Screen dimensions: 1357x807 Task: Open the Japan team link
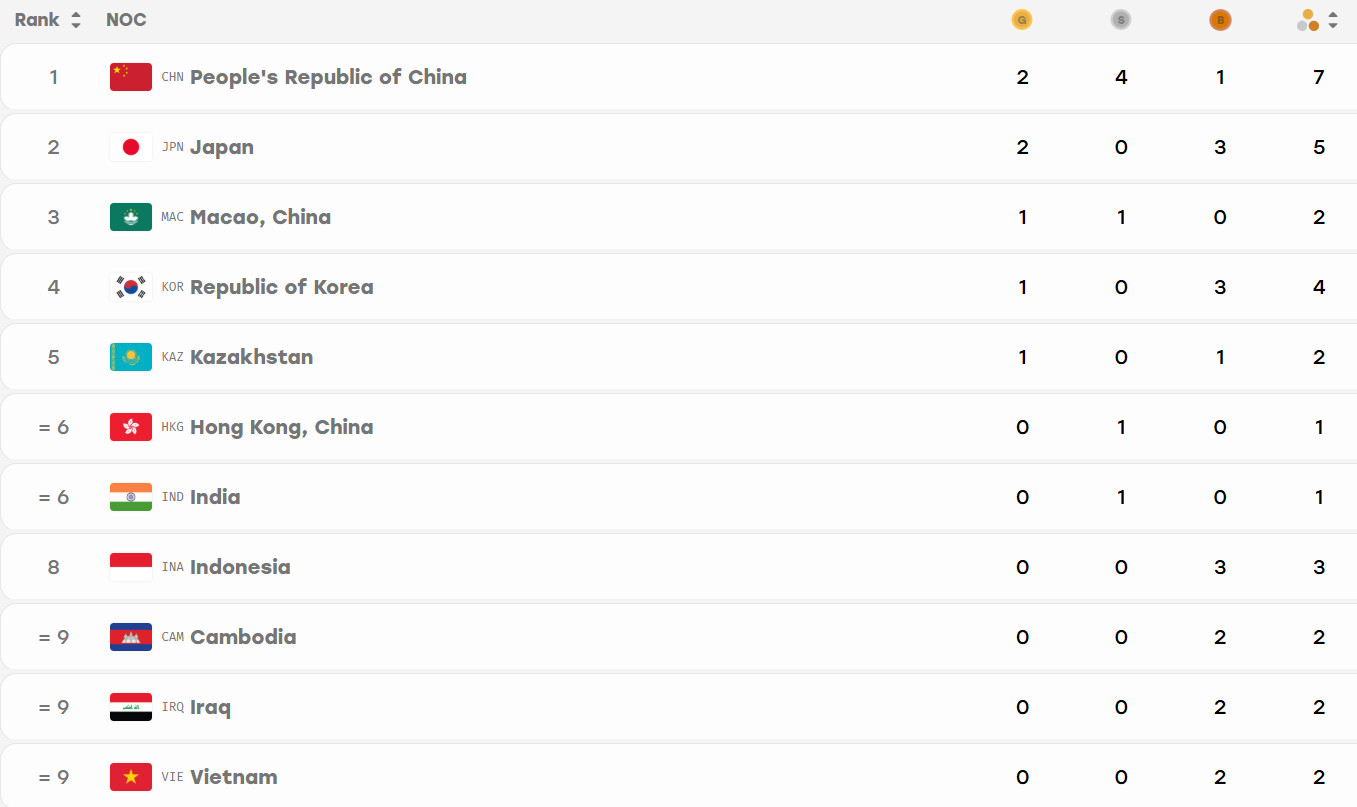222,147
